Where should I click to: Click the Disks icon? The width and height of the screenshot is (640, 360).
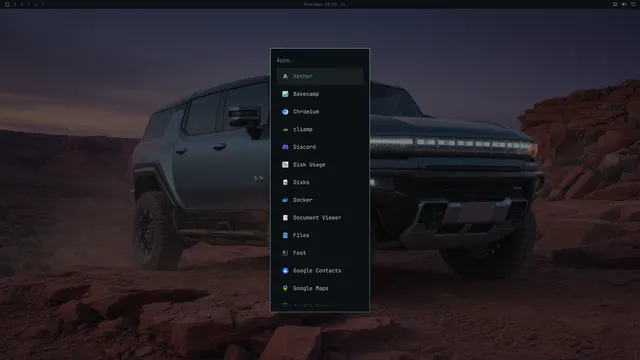pos(285,182)
